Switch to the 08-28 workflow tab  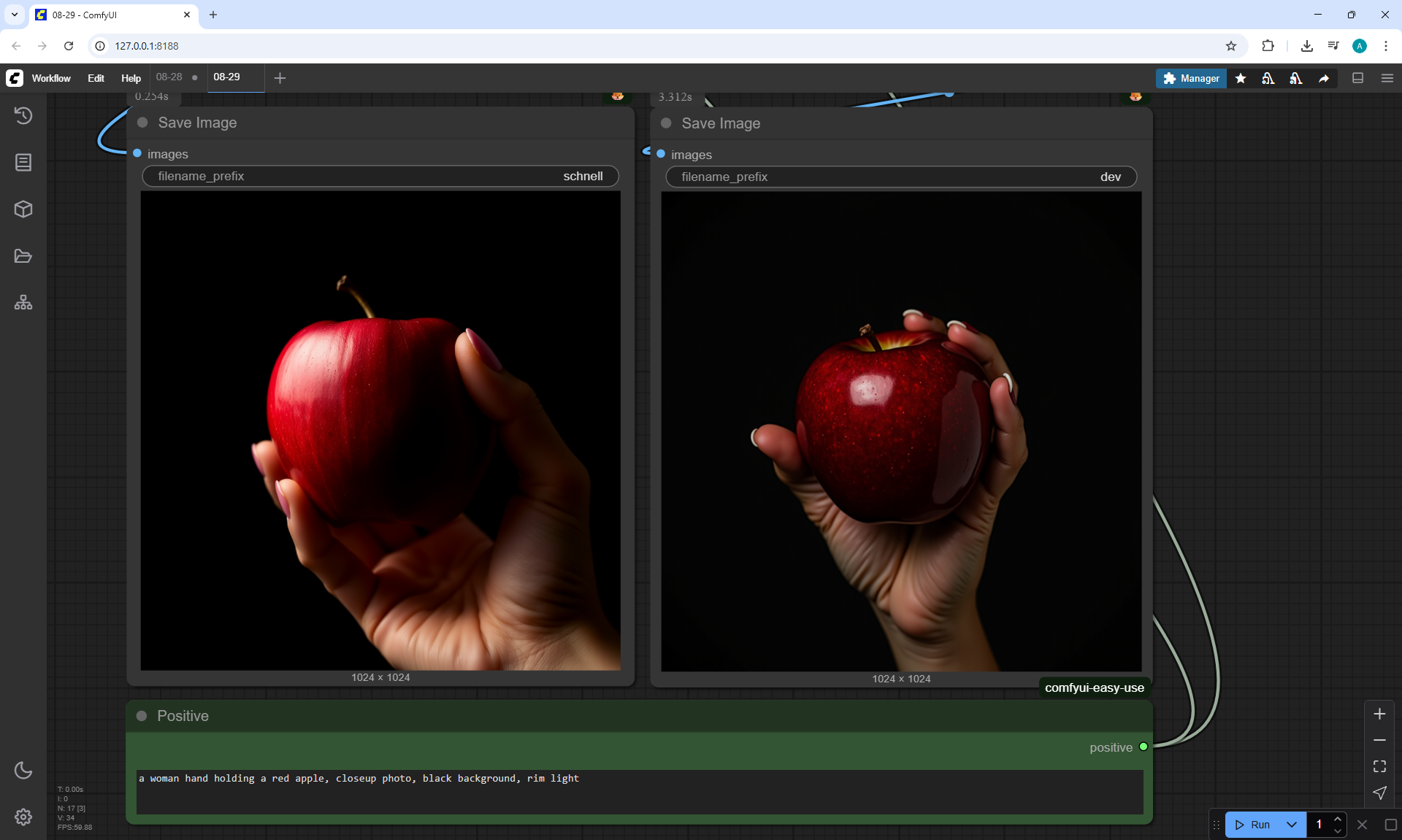pos(169,77)
